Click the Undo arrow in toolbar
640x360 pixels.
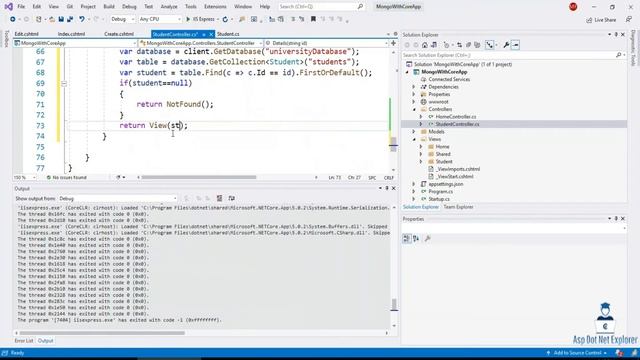pos(82,19)
